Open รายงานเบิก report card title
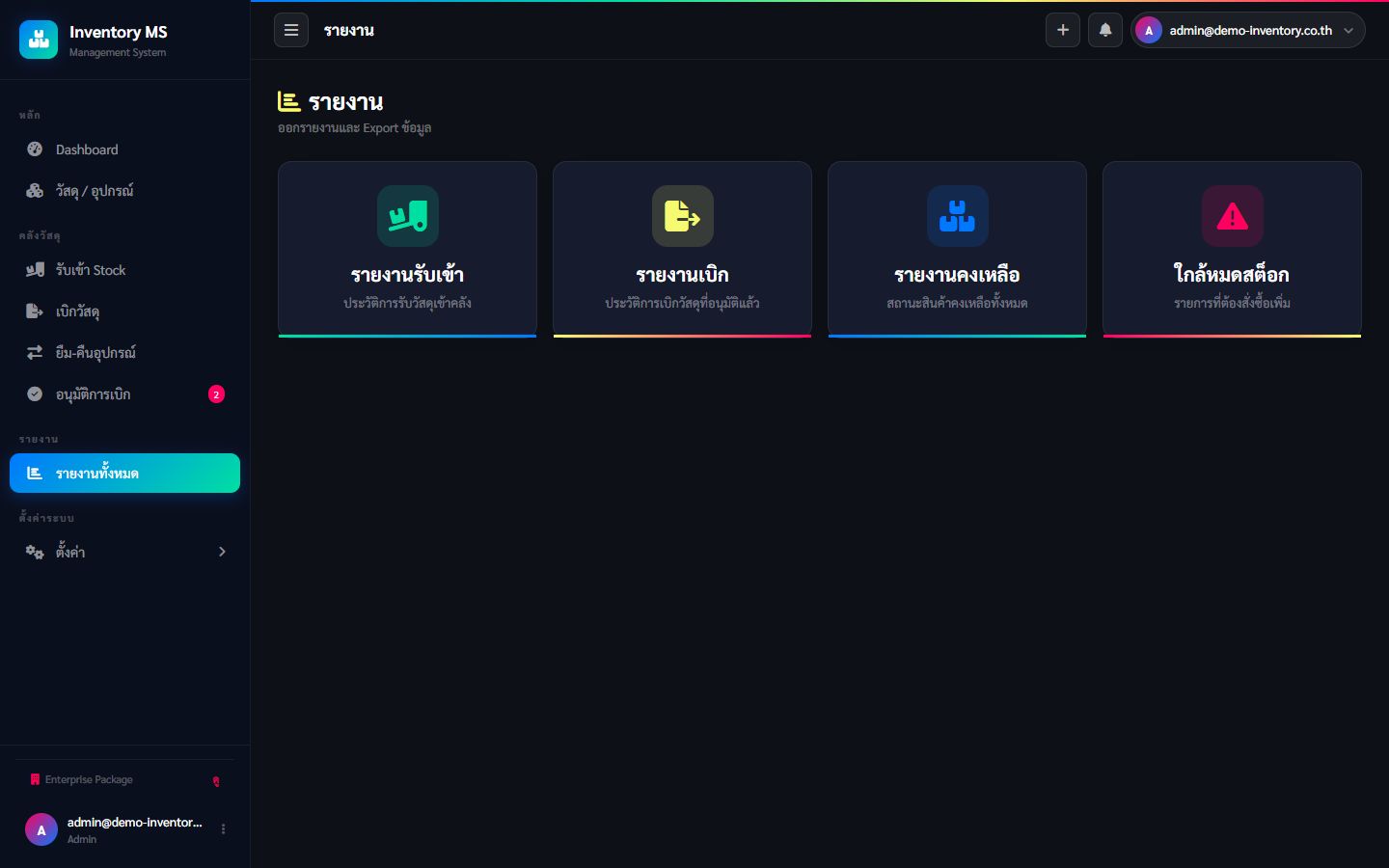1389x868 pixels. [682, 275]
